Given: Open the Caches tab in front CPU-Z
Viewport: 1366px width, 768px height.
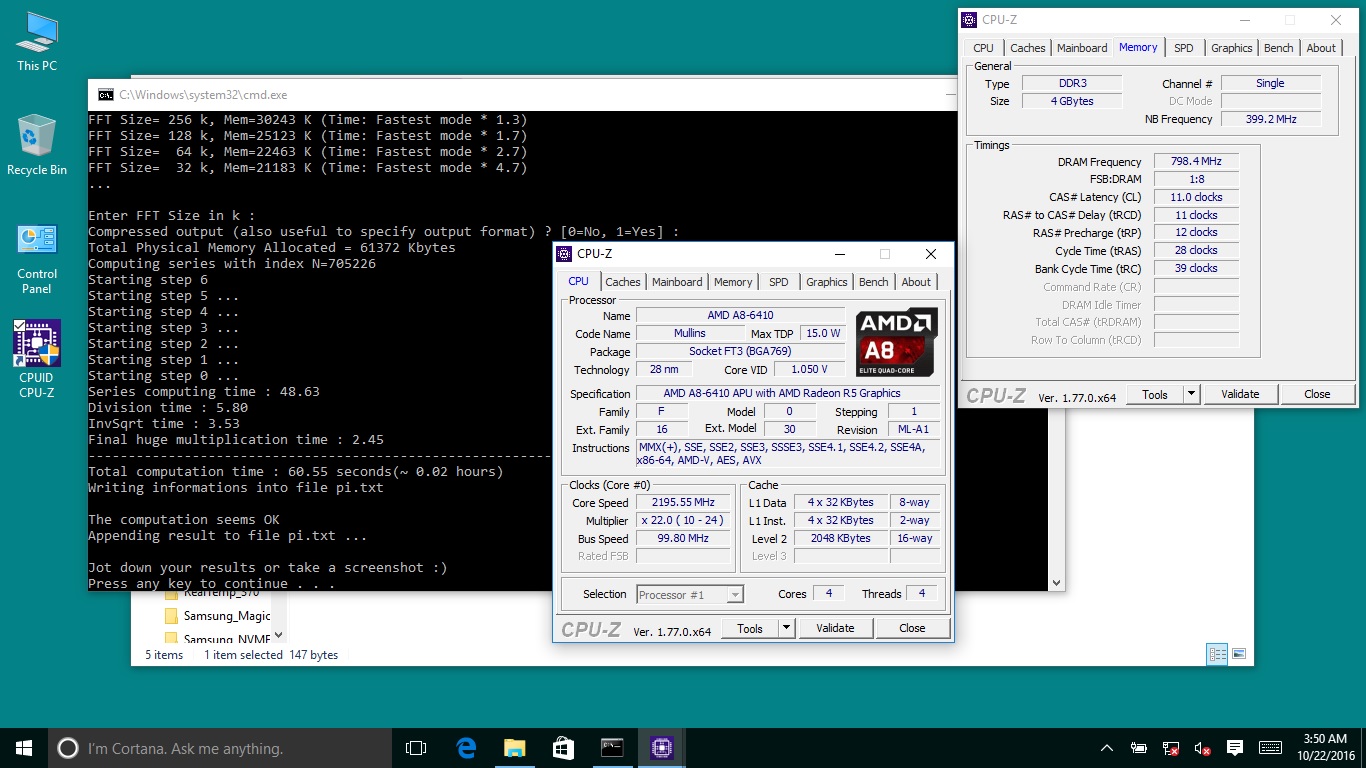Looking at the screenshot, I should pos(623,282).
